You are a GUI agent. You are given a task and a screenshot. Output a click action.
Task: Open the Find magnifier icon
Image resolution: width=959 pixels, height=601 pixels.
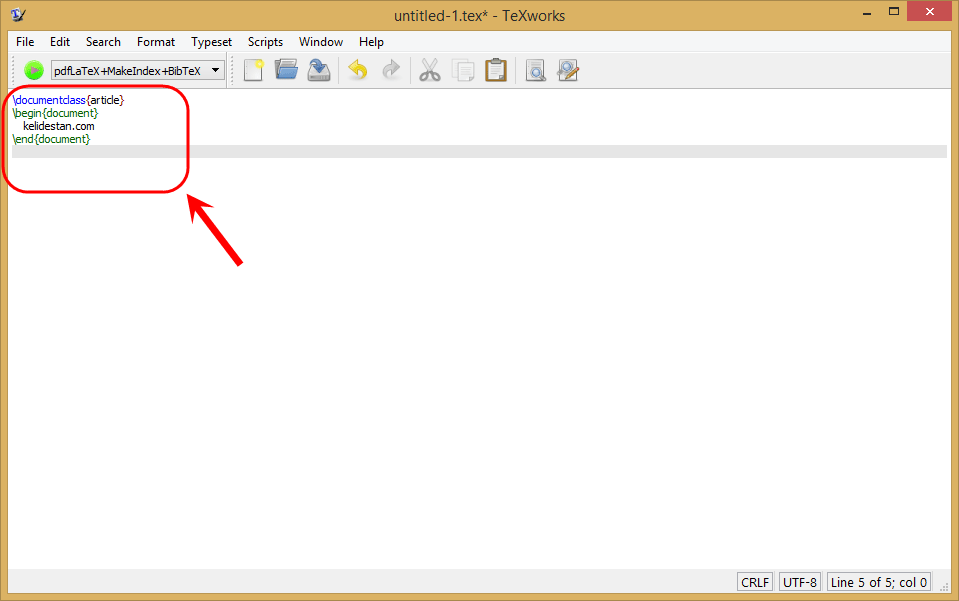pyautogui.click(x=536, y=70)
